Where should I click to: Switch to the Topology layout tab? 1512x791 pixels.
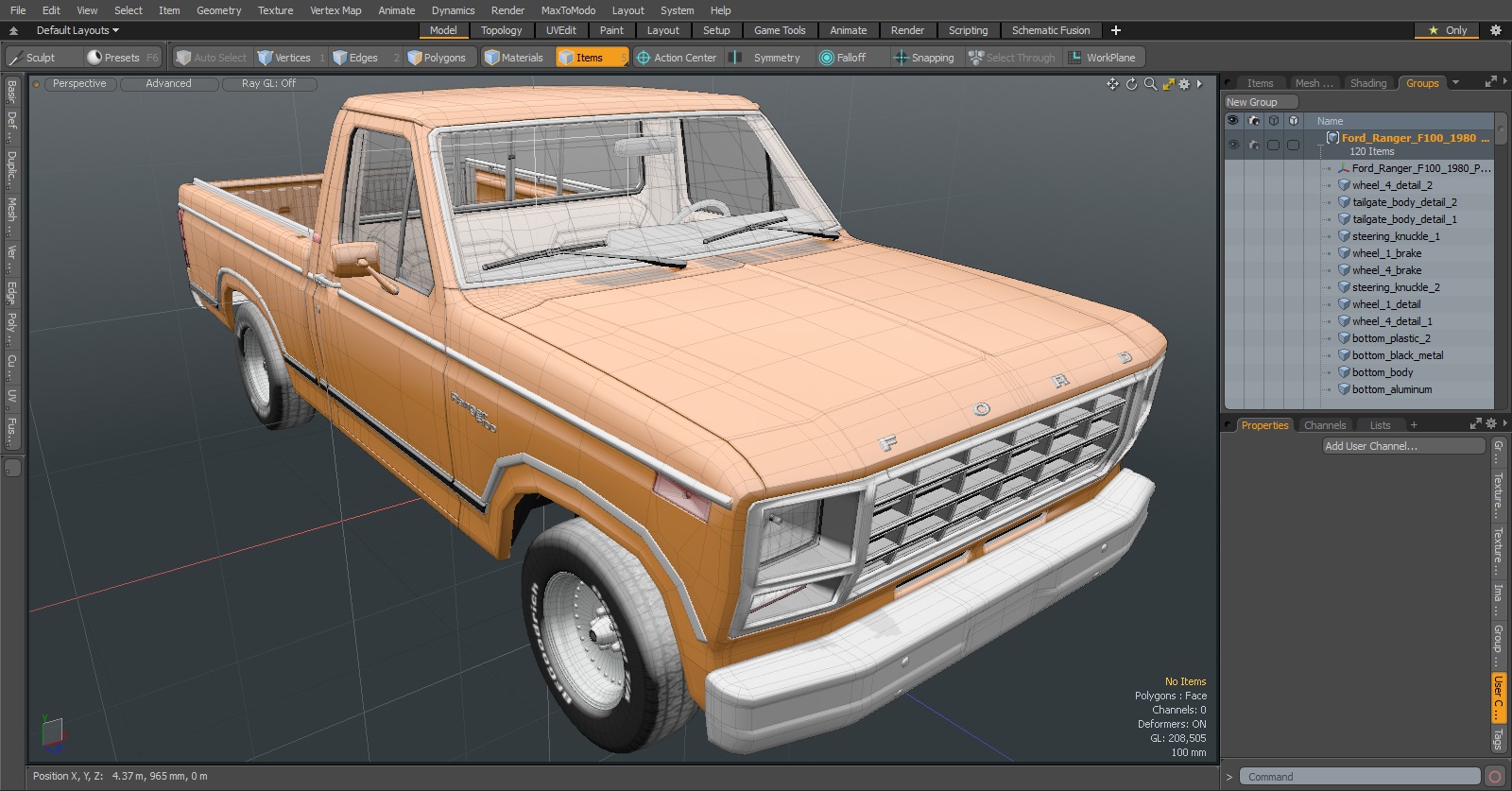click(x=501, y=30)
